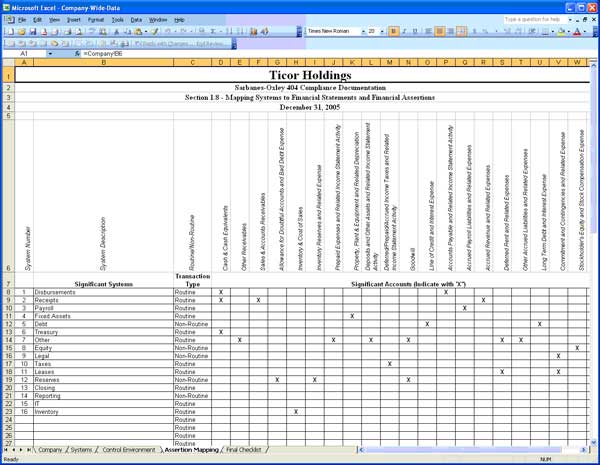Click the Cut scissors icon
The height and width of the screenshot is (465, 600).
pos(116,31)
